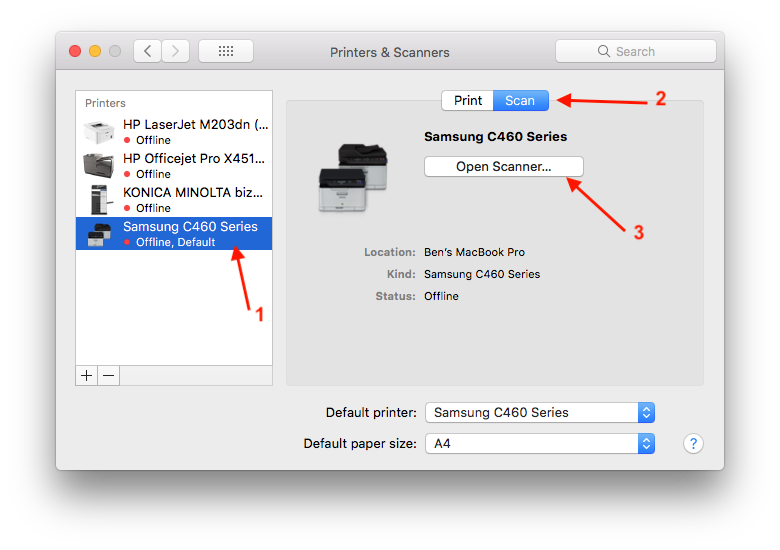Click the Open Scanner button
Viewport: 780px width, 550px height.
point(503,167)
